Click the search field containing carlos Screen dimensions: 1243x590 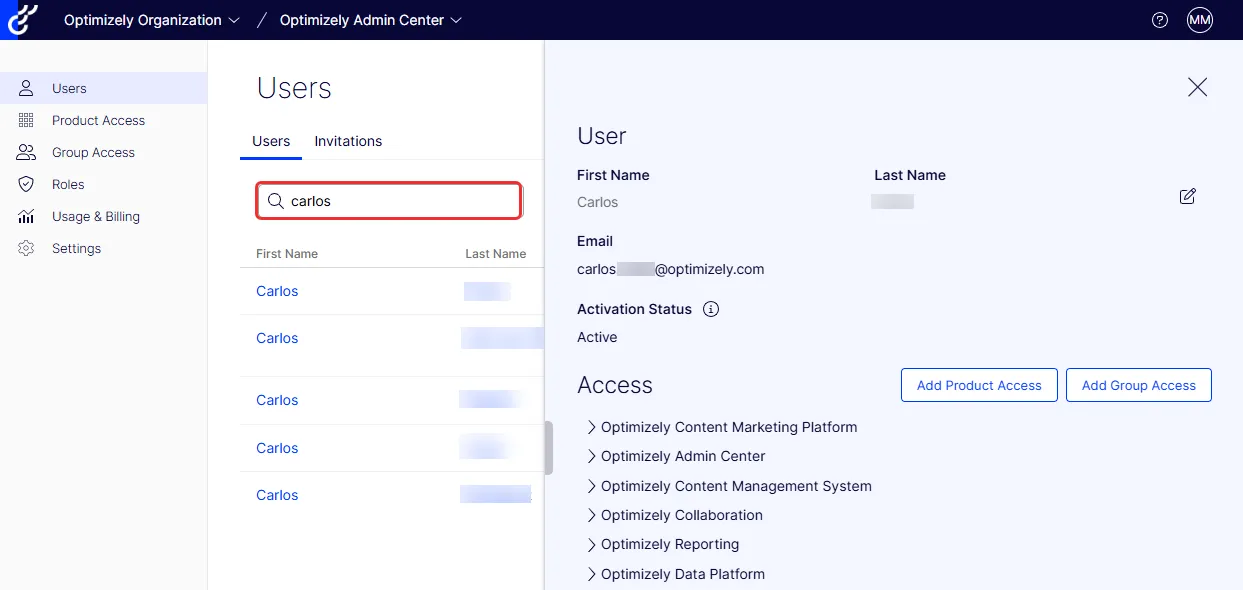coord(389,201)
